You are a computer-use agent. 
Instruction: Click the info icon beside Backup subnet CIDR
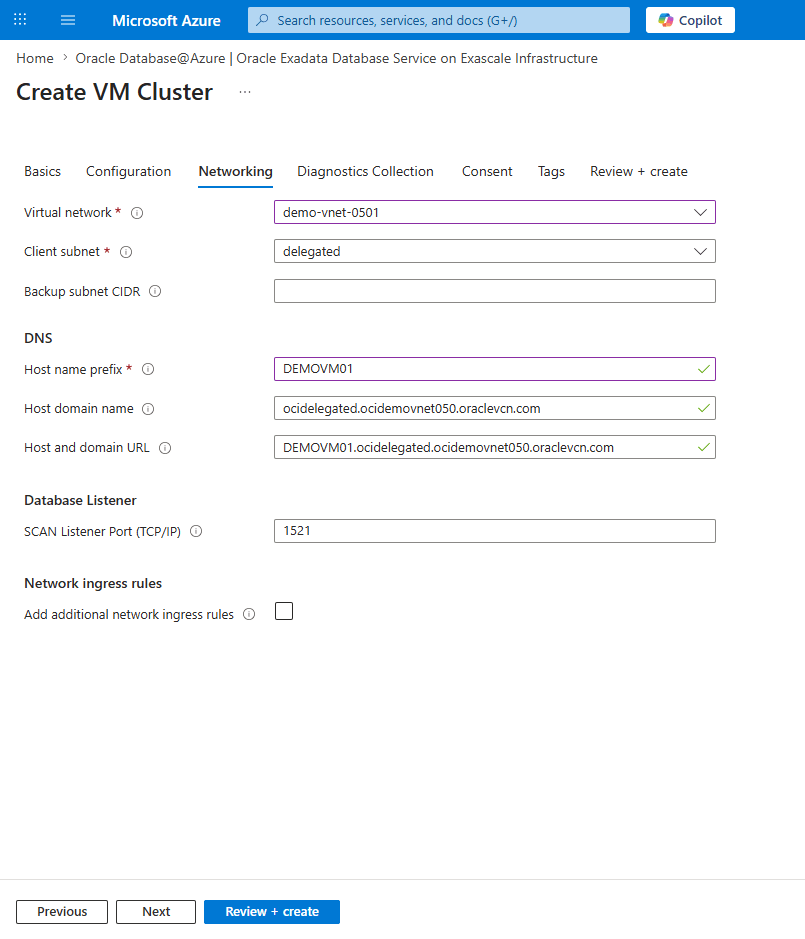coord(155,291)
